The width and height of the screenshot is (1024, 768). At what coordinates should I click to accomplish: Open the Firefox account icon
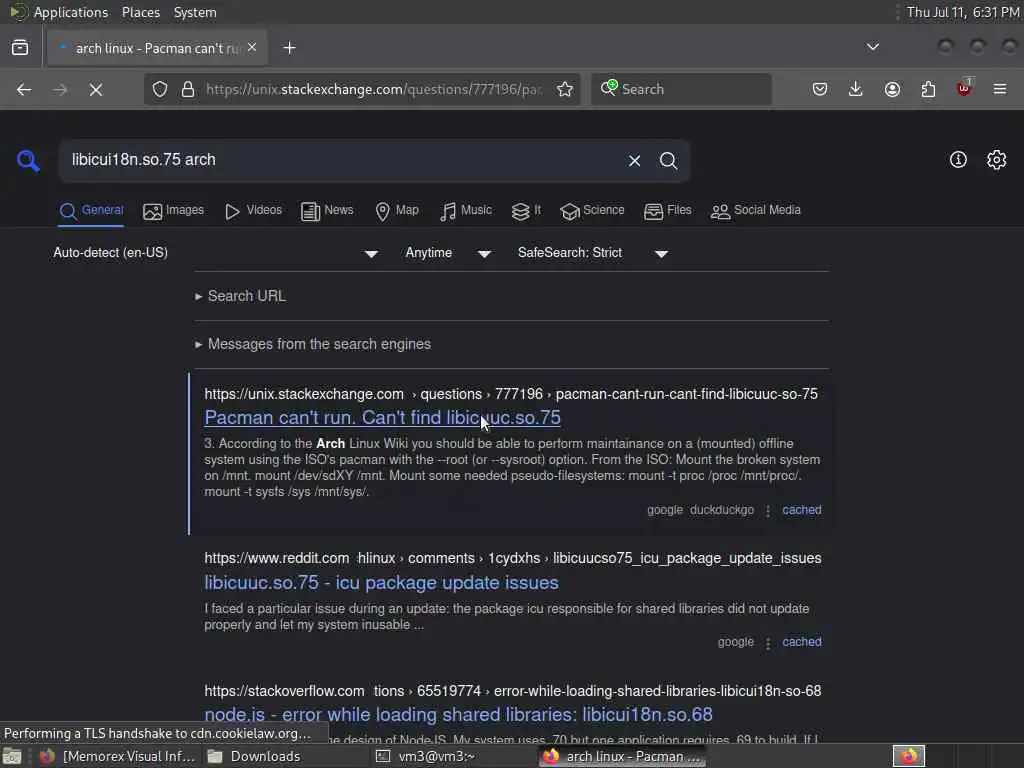(892, 89)
